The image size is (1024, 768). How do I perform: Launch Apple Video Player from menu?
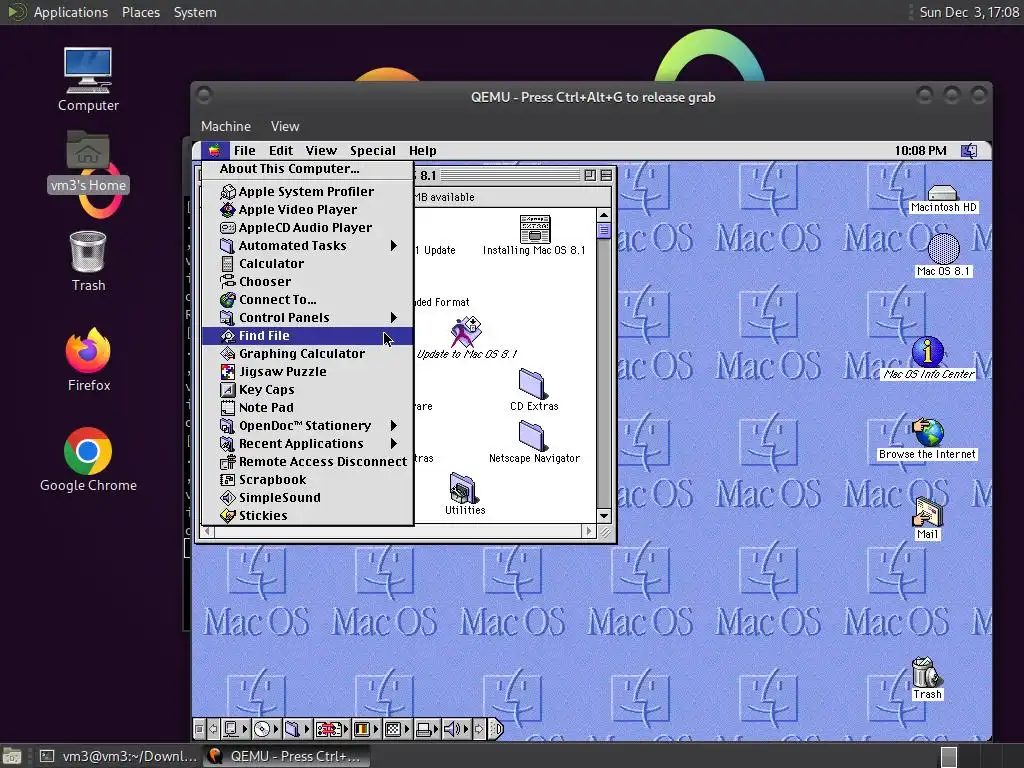point(307,210)
